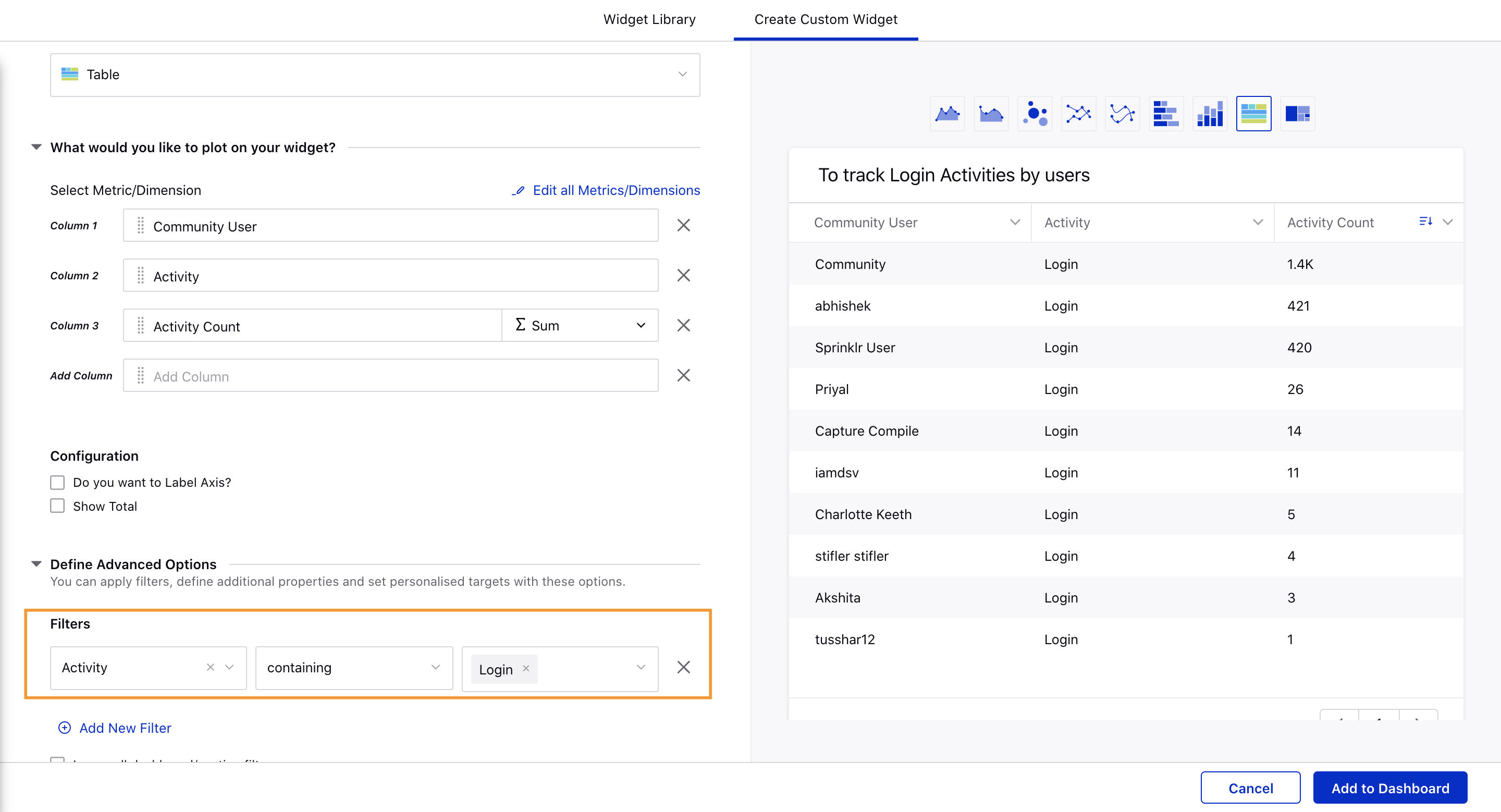Select the network graph visualization icon
Viewport: 1501px width, 812px height.
pyautogui.click(x=1079, y=112)
